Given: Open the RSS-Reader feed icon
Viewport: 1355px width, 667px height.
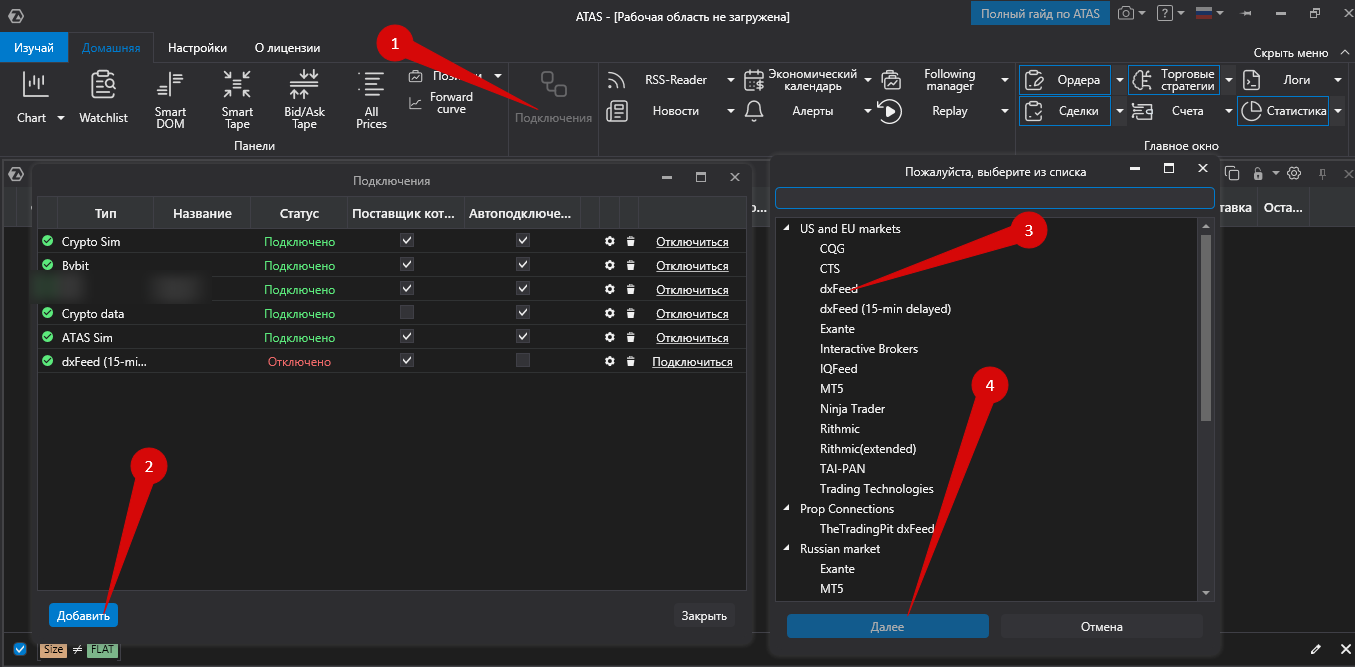Looking at the screenshot, I should [616, 80].
